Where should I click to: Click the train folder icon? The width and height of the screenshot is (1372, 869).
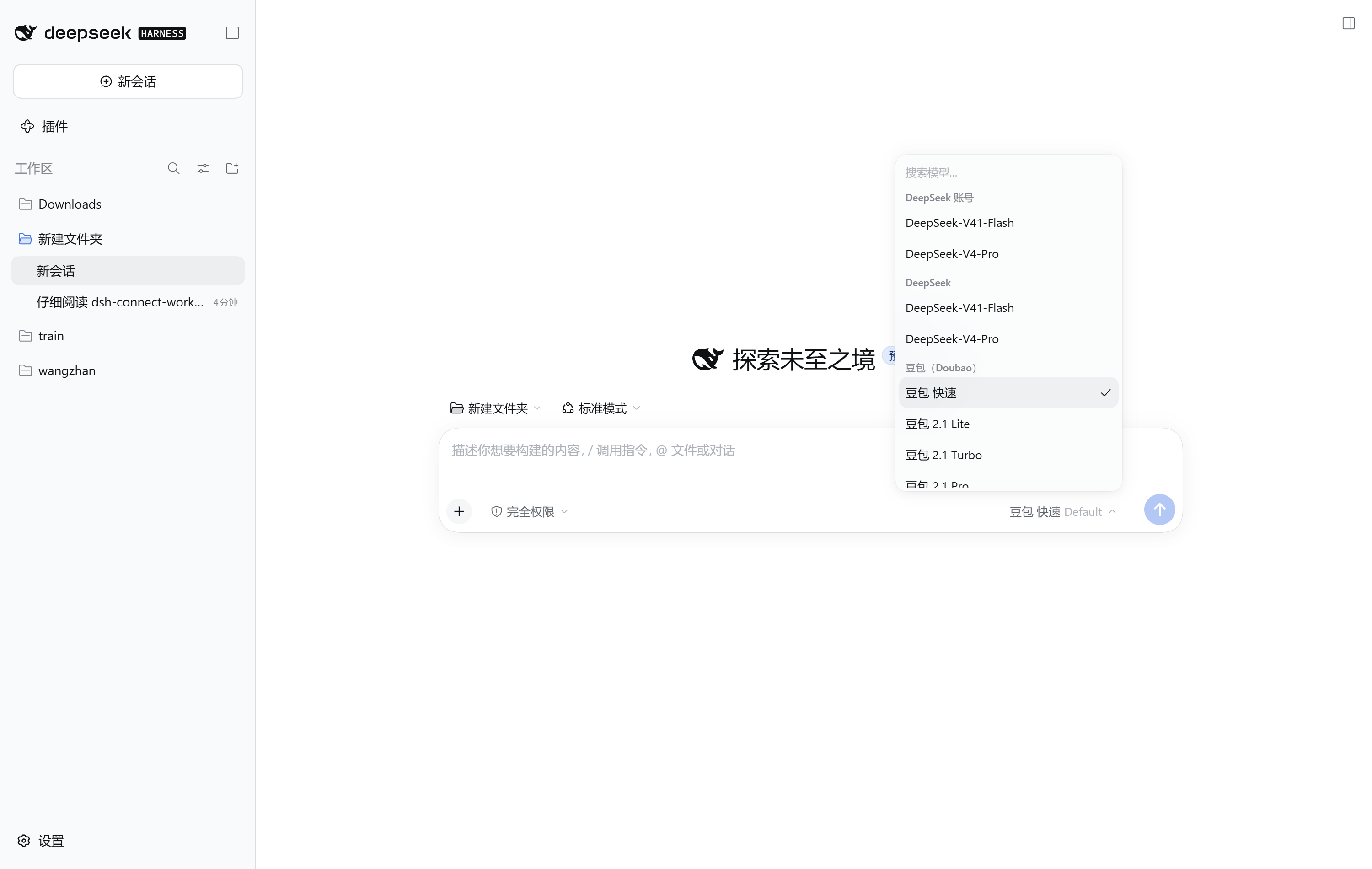pyautogui.click(x=25, y=336)
